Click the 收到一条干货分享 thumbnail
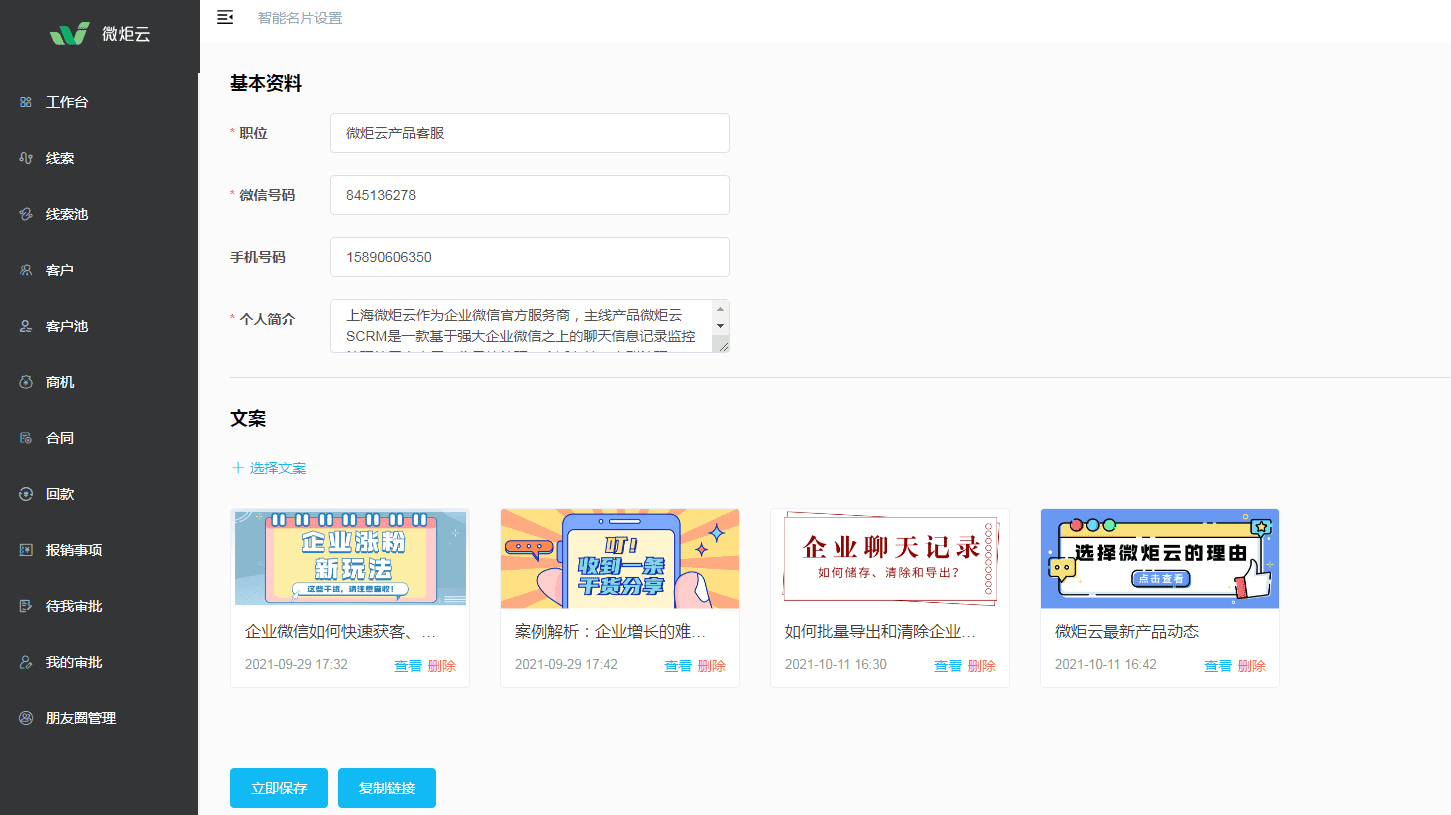The image size is (1451, 815). coord(620,558)
